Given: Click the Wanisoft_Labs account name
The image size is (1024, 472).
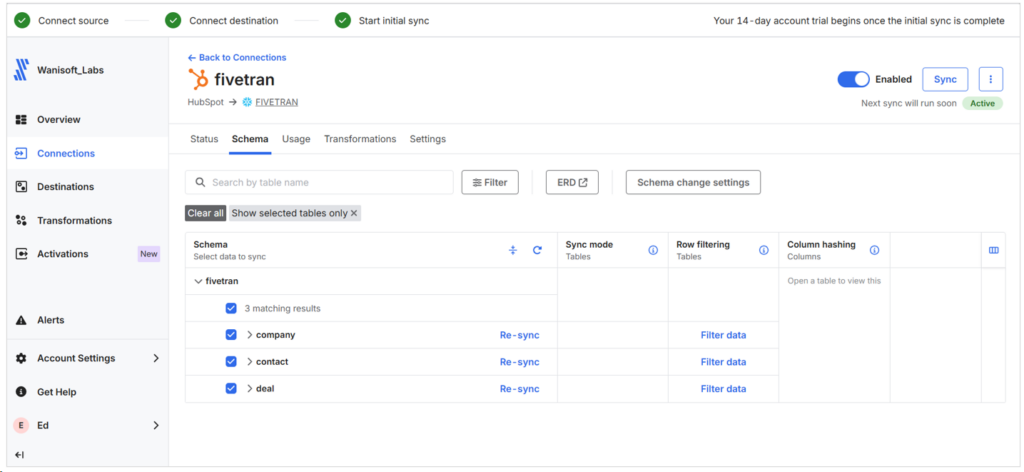Looking at the screenshot, I should tap(70, 70).
